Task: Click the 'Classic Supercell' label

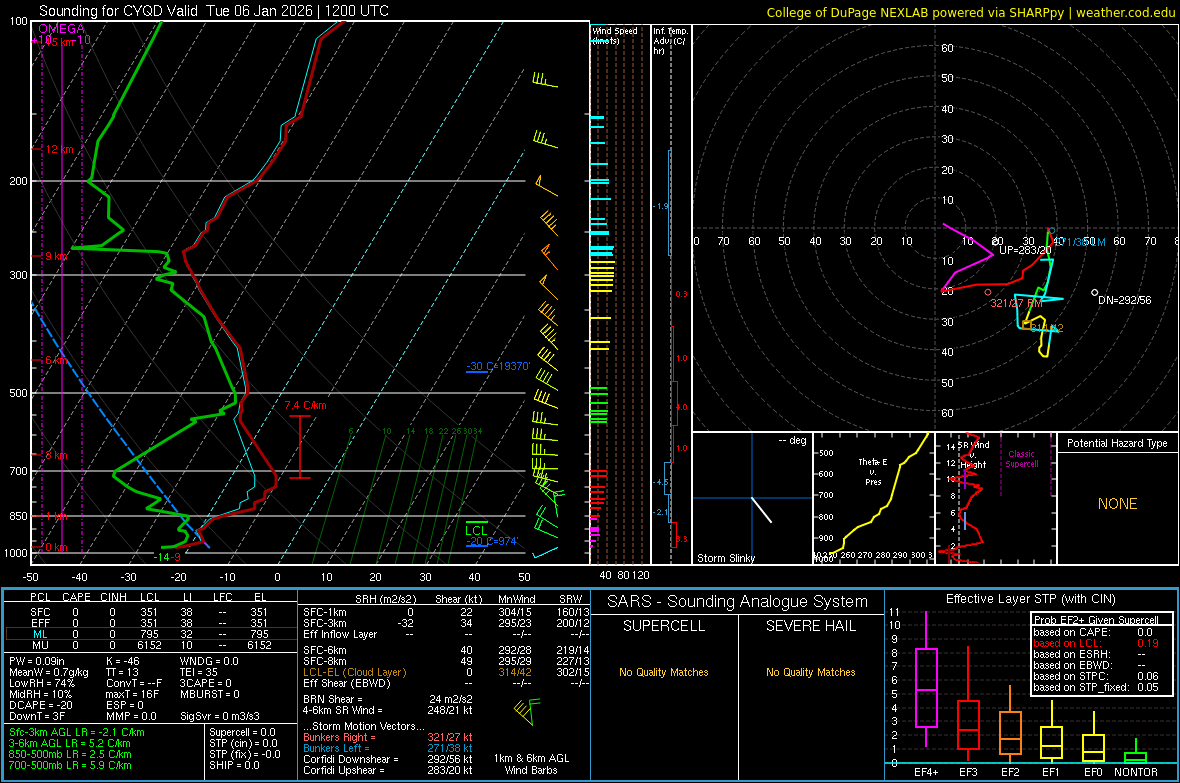Action: (x=1021, y=459)
